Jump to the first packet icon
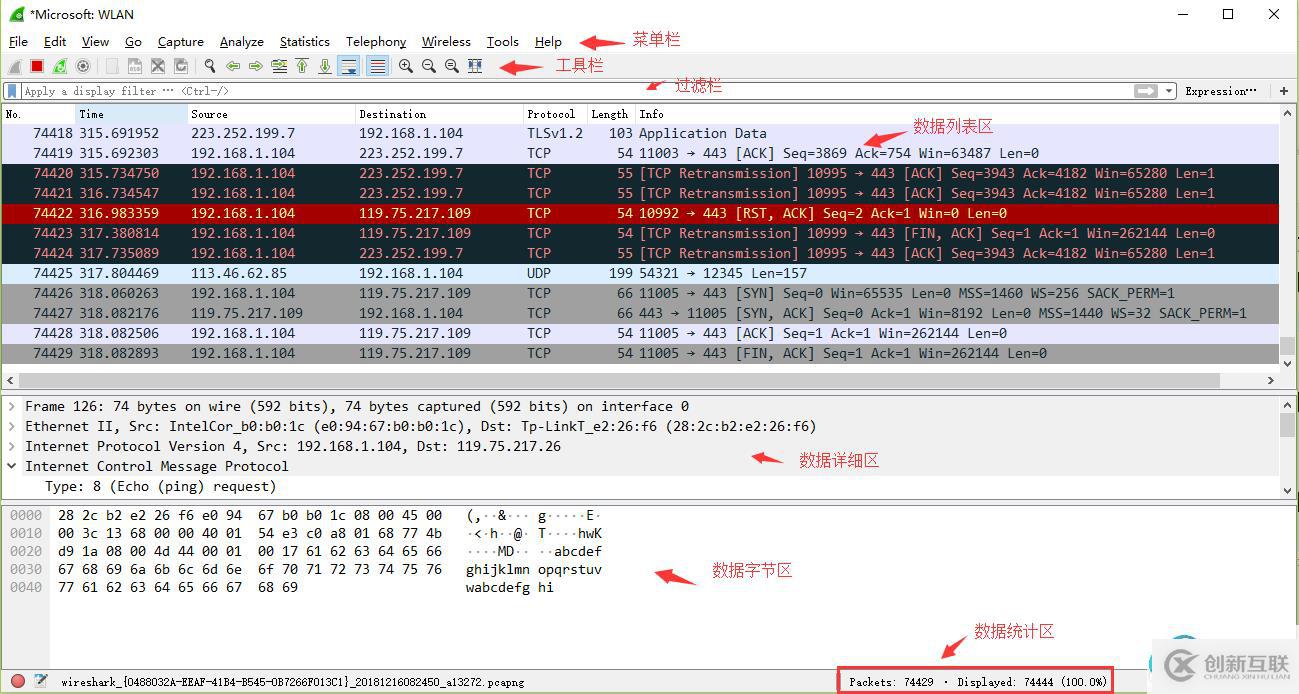 302,66
